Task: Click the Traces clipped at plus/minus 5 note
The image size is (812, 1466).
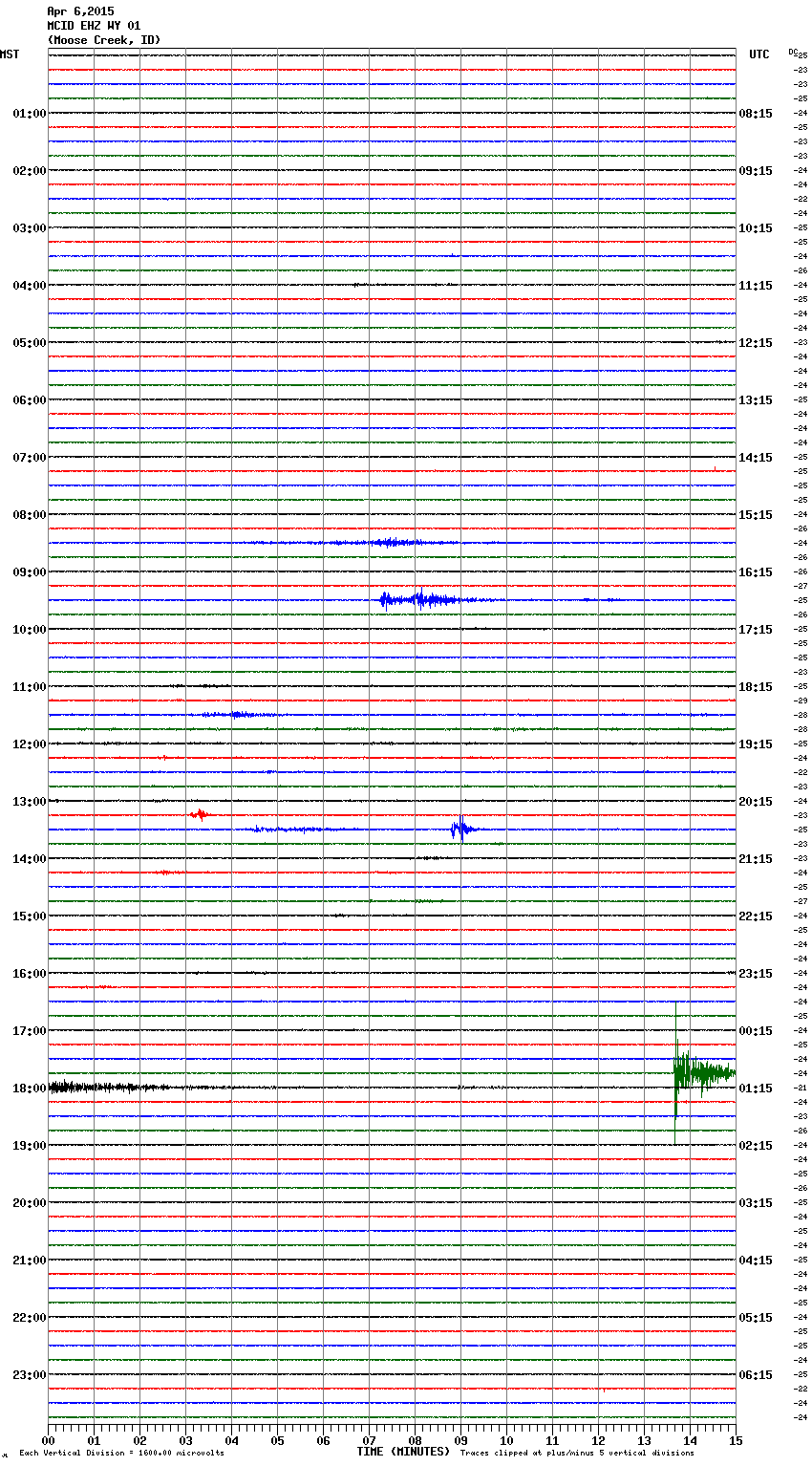Action: click(x=577, y=1454)
